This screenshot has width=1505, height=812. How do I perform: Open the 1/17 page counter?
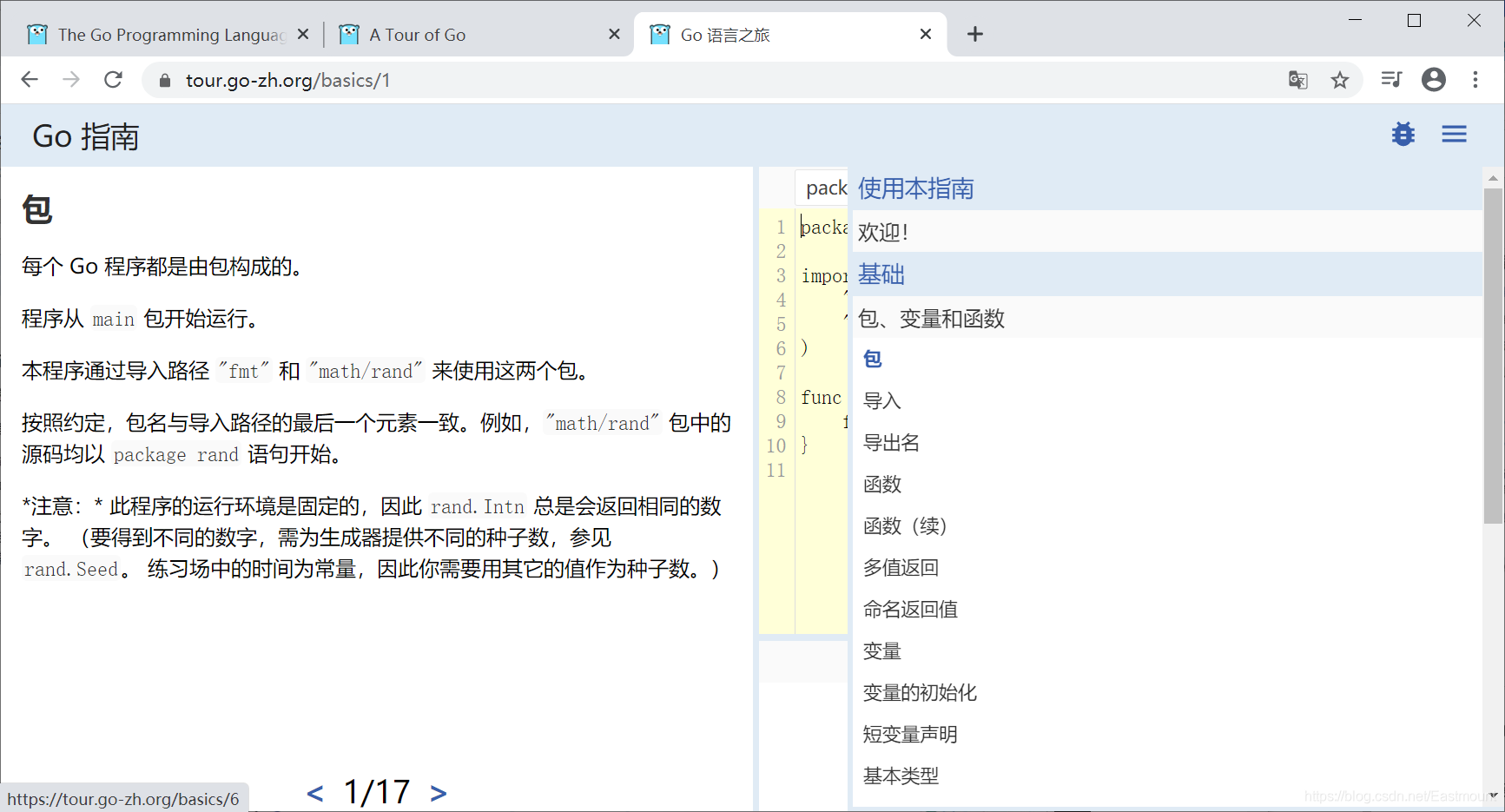click(x=377, y=791)
